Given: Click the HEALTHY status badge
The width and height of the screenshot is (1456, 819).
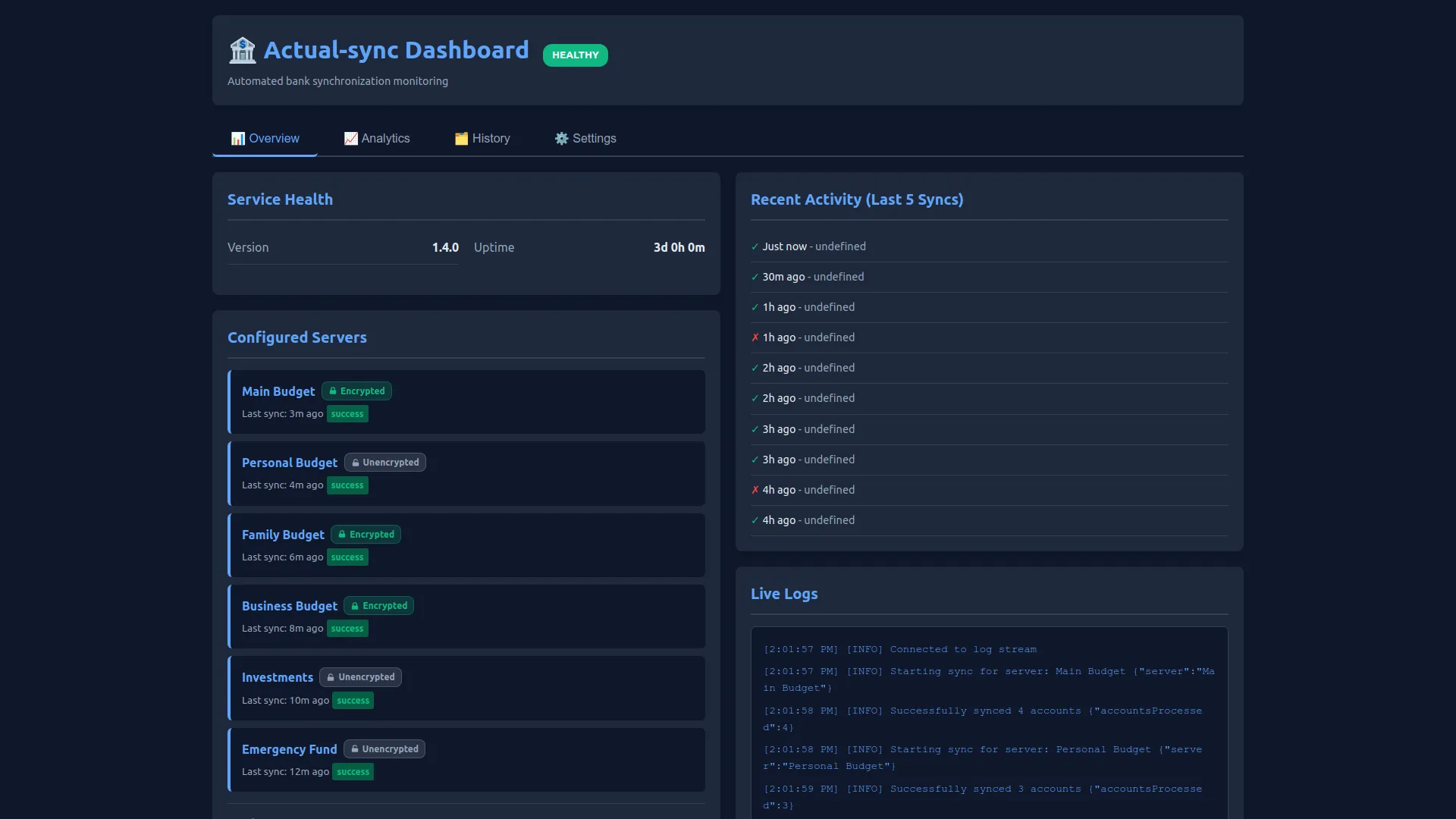Looking at the screenshot, I should coord(576,55).
